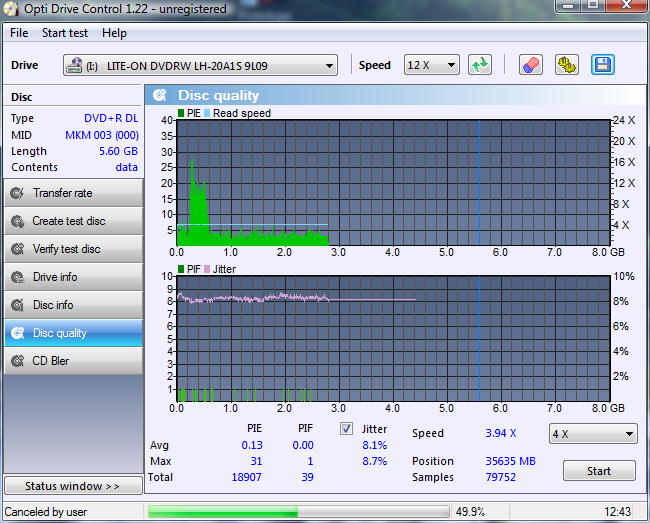The width and height of the screenshot is (650, 523).
Task: Click the Length value 5.60 GB
Action: point(118,151)
